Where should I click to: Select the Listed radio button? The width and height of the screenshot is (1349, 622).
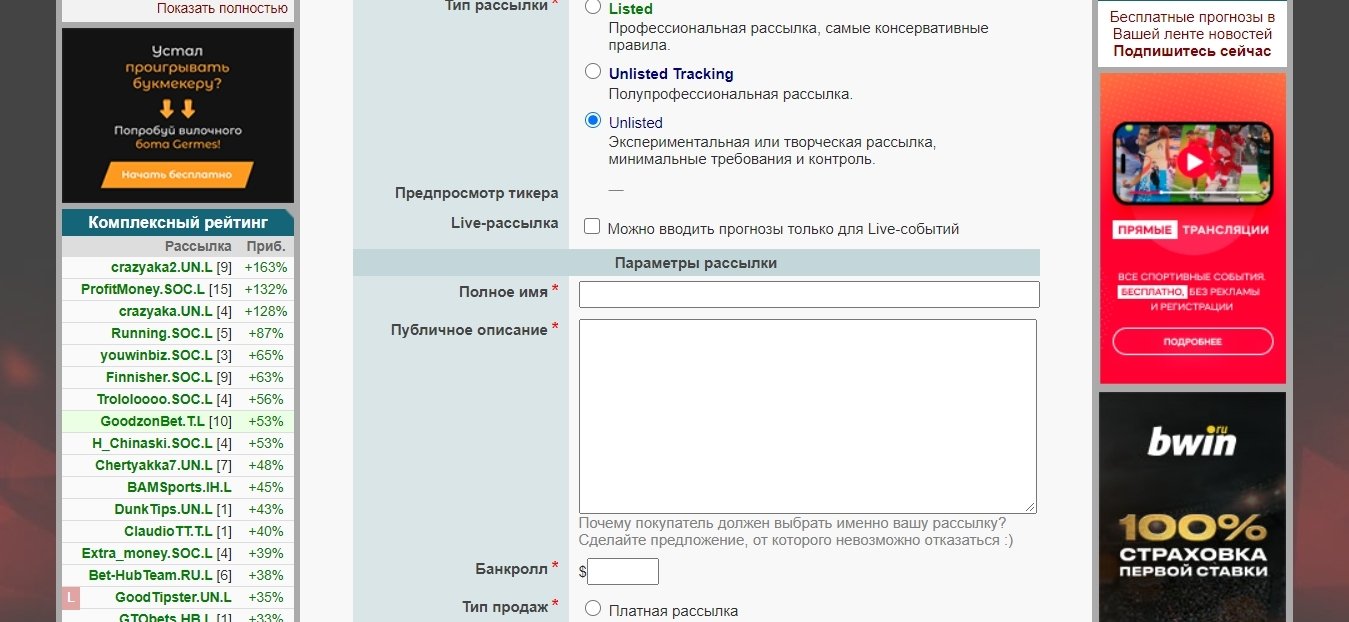click(593, 7)
